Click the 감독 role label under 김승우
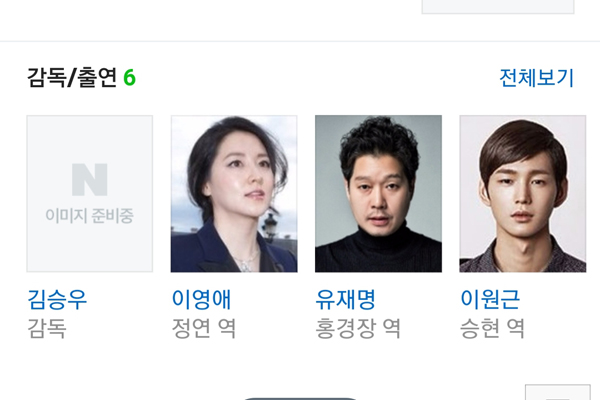Image resolution: width=600 pixels, height=400 pixels. click(x=47, y=328)
